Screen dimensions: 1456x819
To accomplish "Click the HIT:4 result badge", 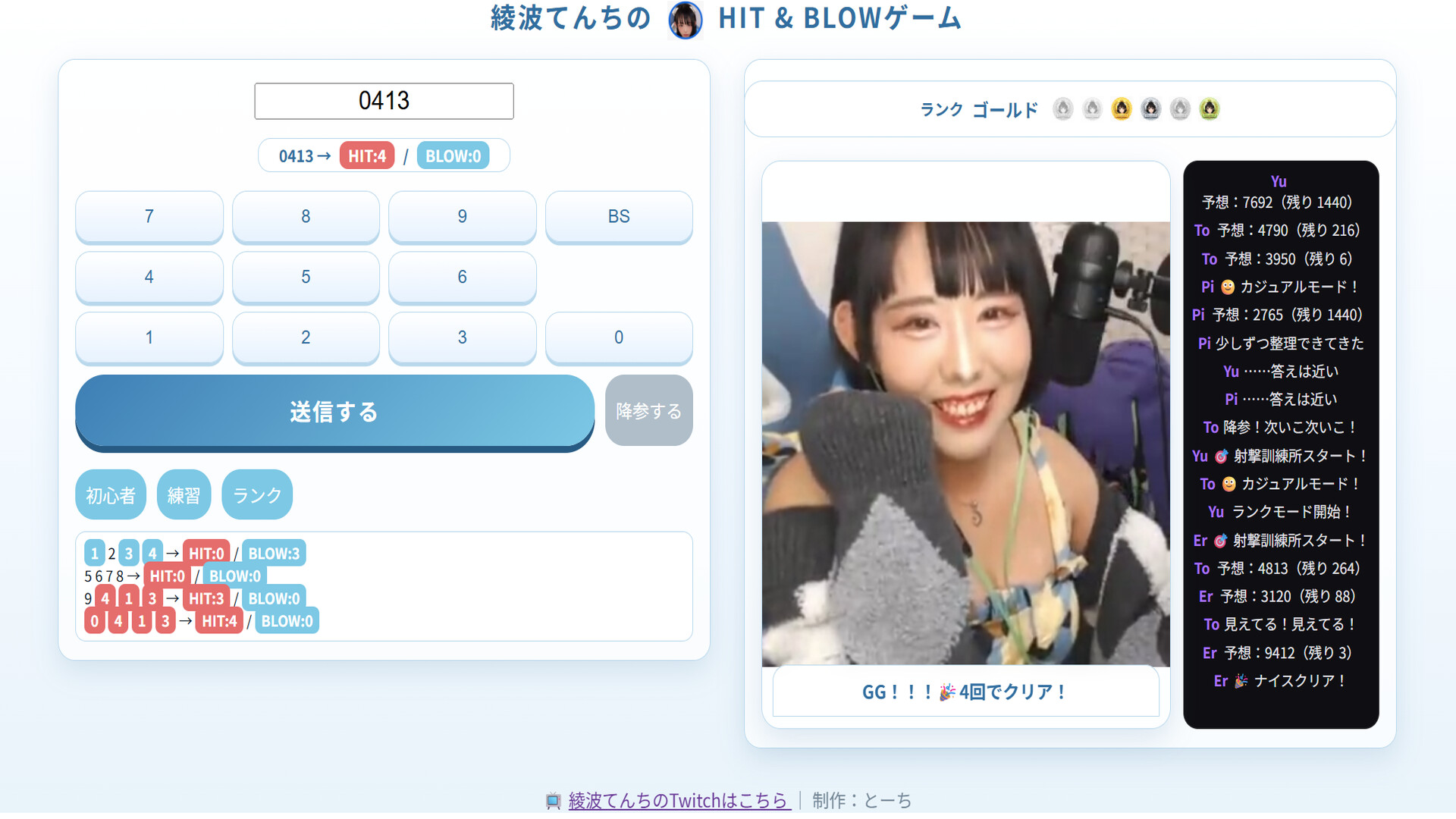I will 367,155.
